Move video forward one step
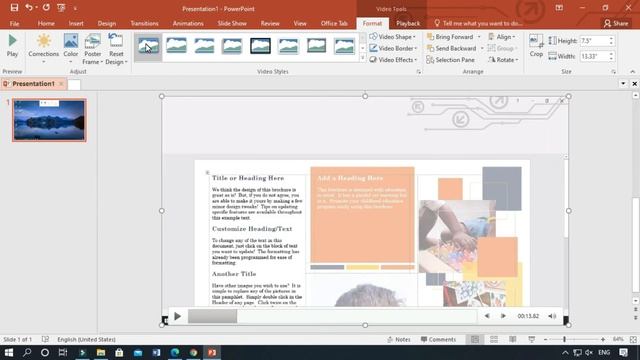 click(x=503, y=316)
